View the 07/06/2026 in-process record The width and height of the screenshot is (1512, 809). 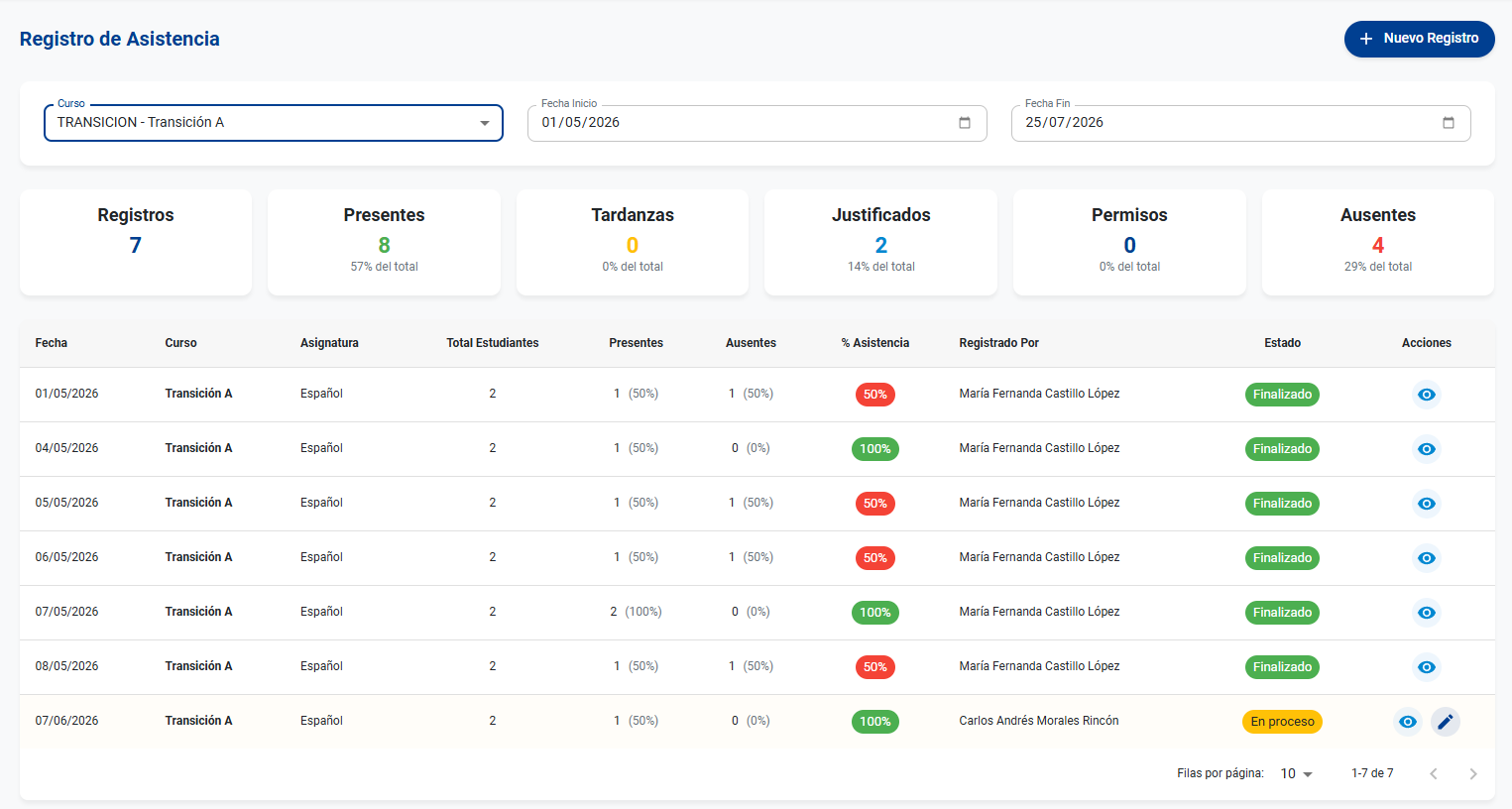pyautogui.click(x=1407, y=722)
